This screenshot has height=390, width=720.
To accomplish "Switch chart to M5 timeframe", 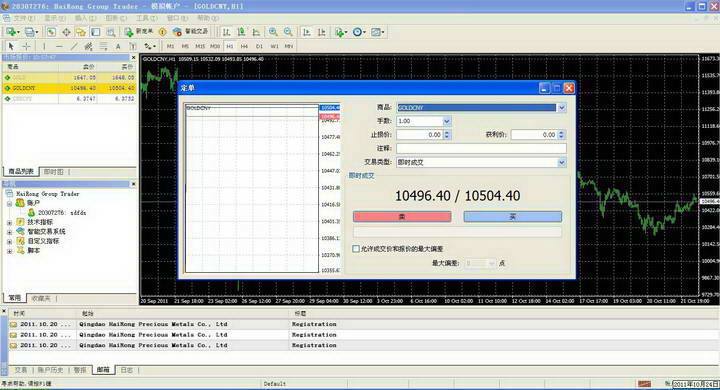I will click(185, 46).
